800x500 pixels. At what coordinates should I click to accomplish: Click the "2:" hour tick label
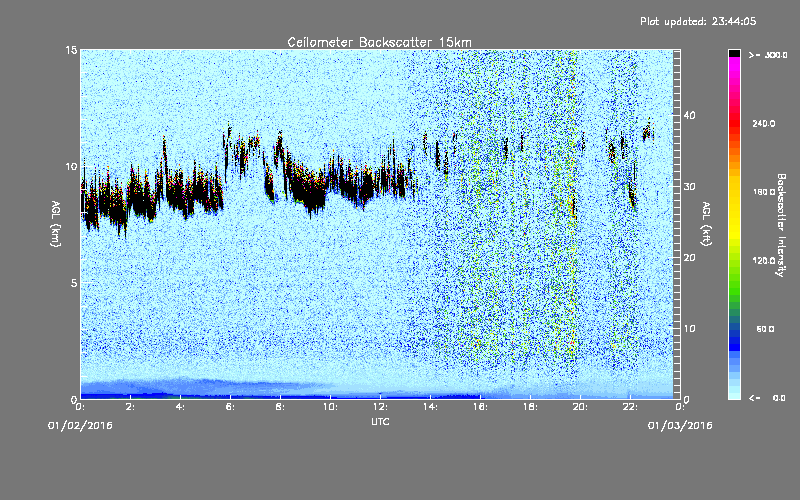[x=130, y=407]
